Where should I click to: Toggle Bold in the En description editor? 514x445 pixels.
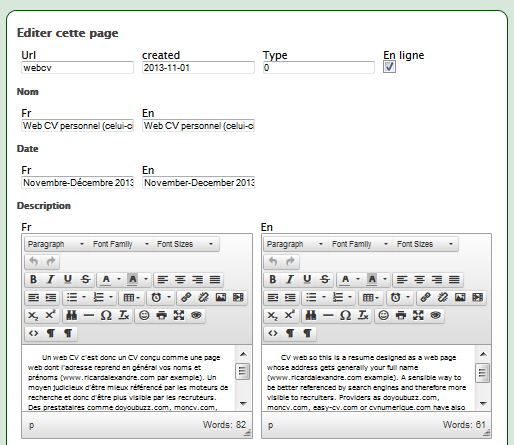[x=273, y=279]
